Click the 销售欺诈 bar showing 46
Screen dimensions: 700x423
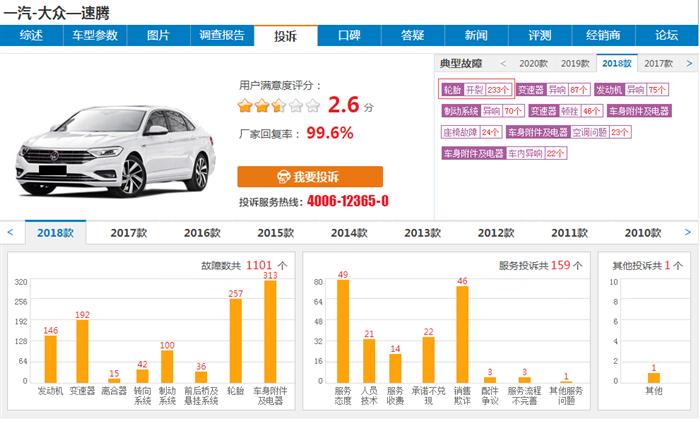pyautogui.click(x=462, y=335)
